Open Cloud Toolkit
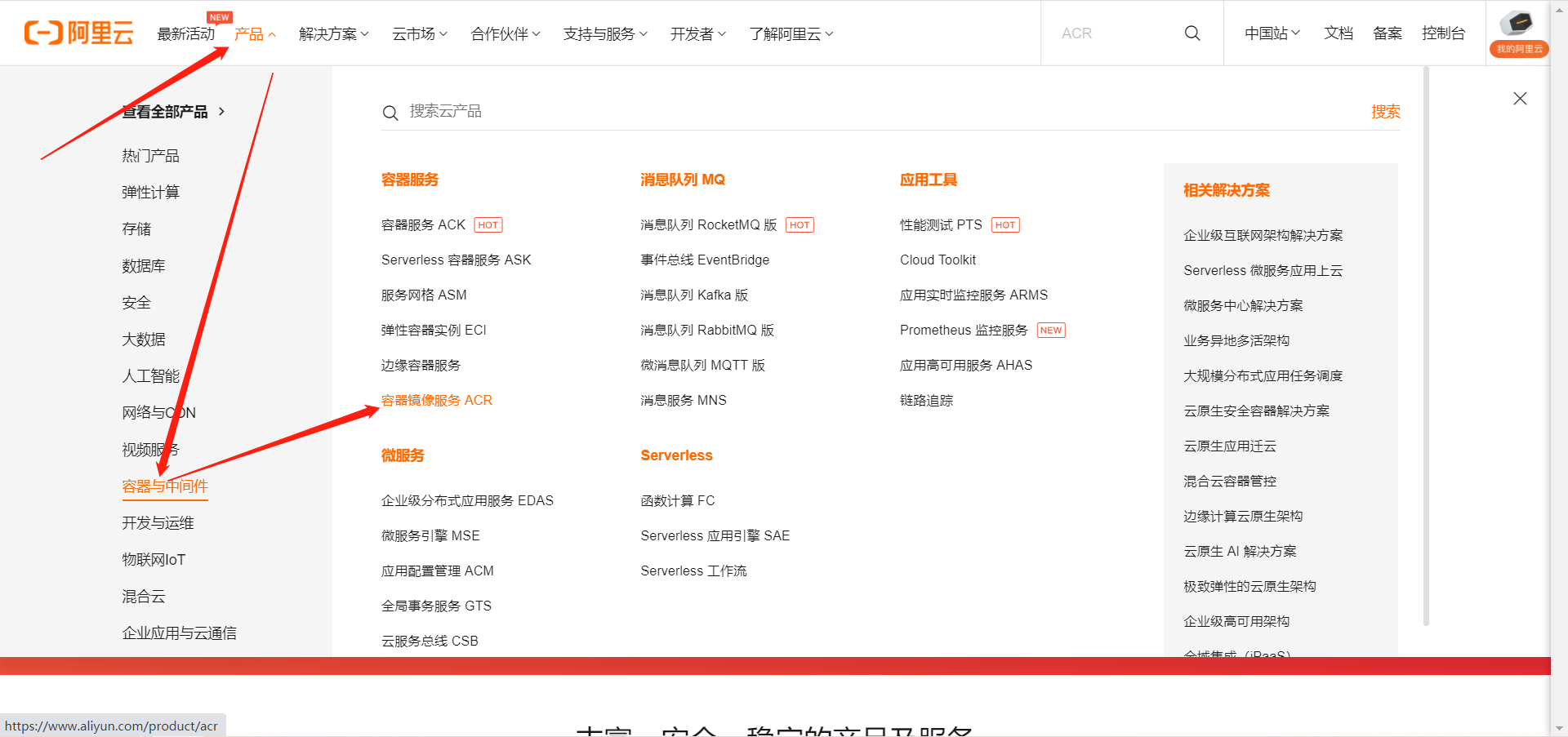The height and width of the screenshot is (737, 1568). [x=938, y=260]
